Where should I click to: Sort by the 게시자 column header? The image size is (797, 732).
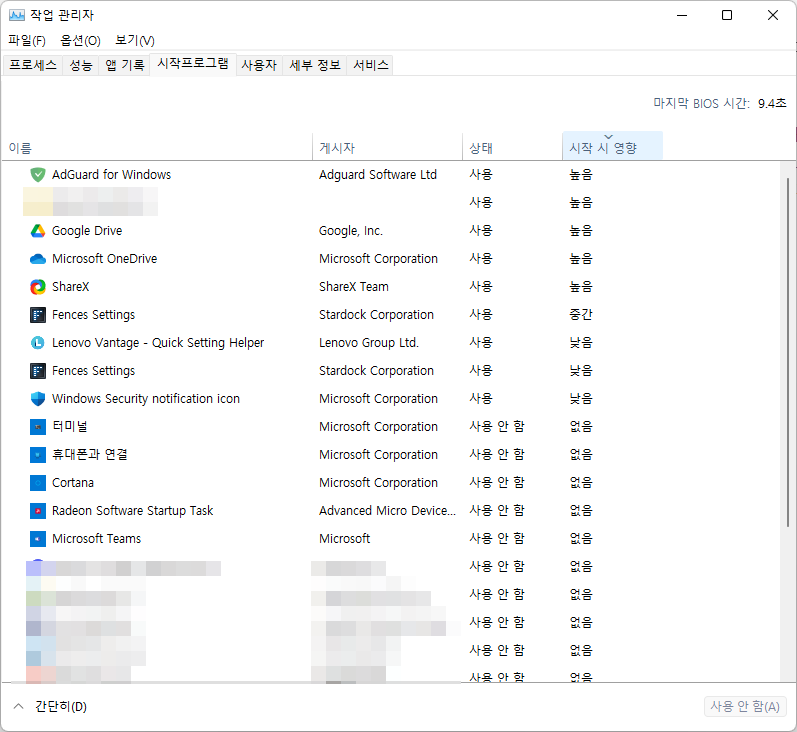pyautogui.click(x=388, y=148)
